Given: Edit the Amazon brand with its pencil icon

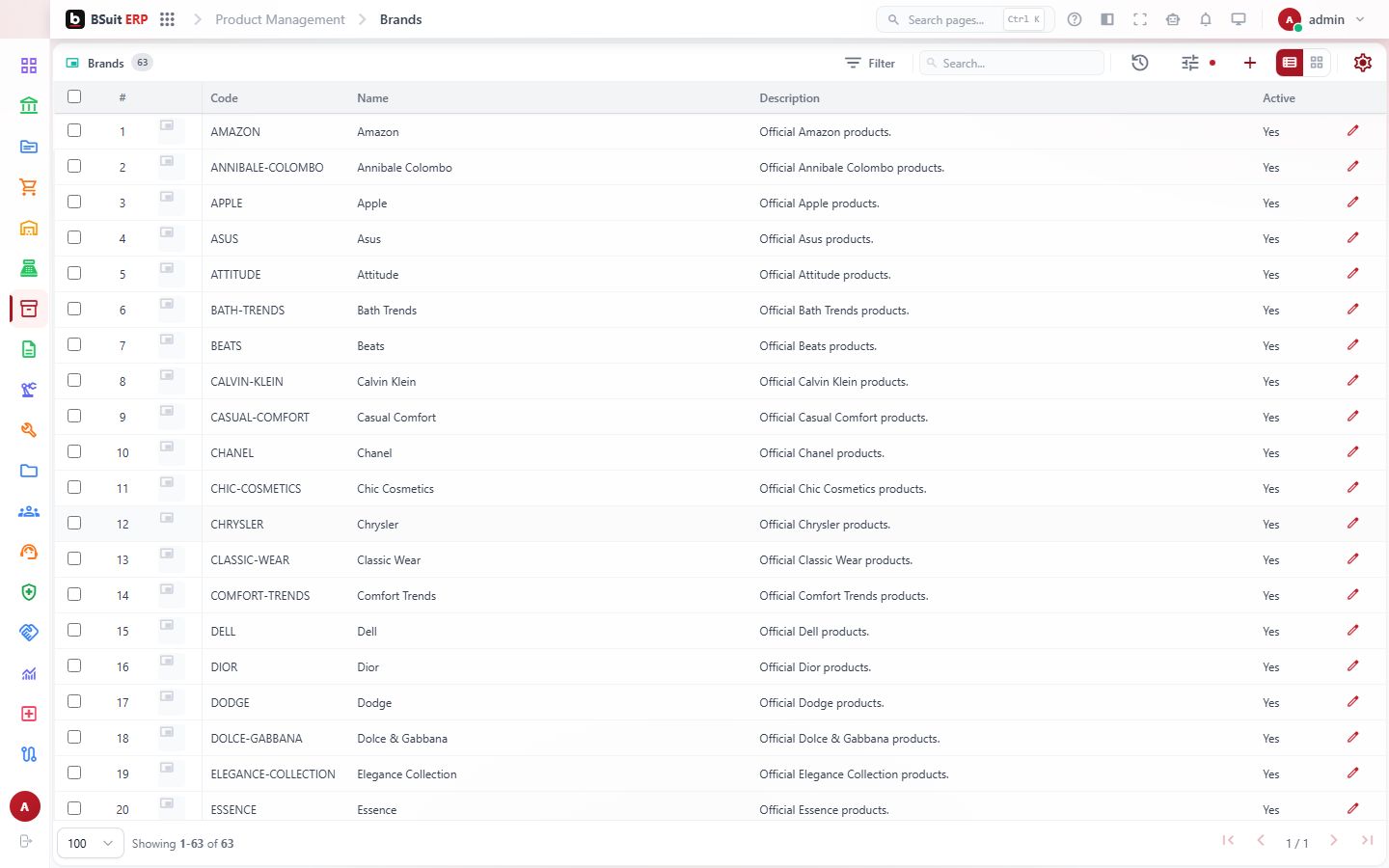Looking at the screenshot, I should pos(1353,131).
